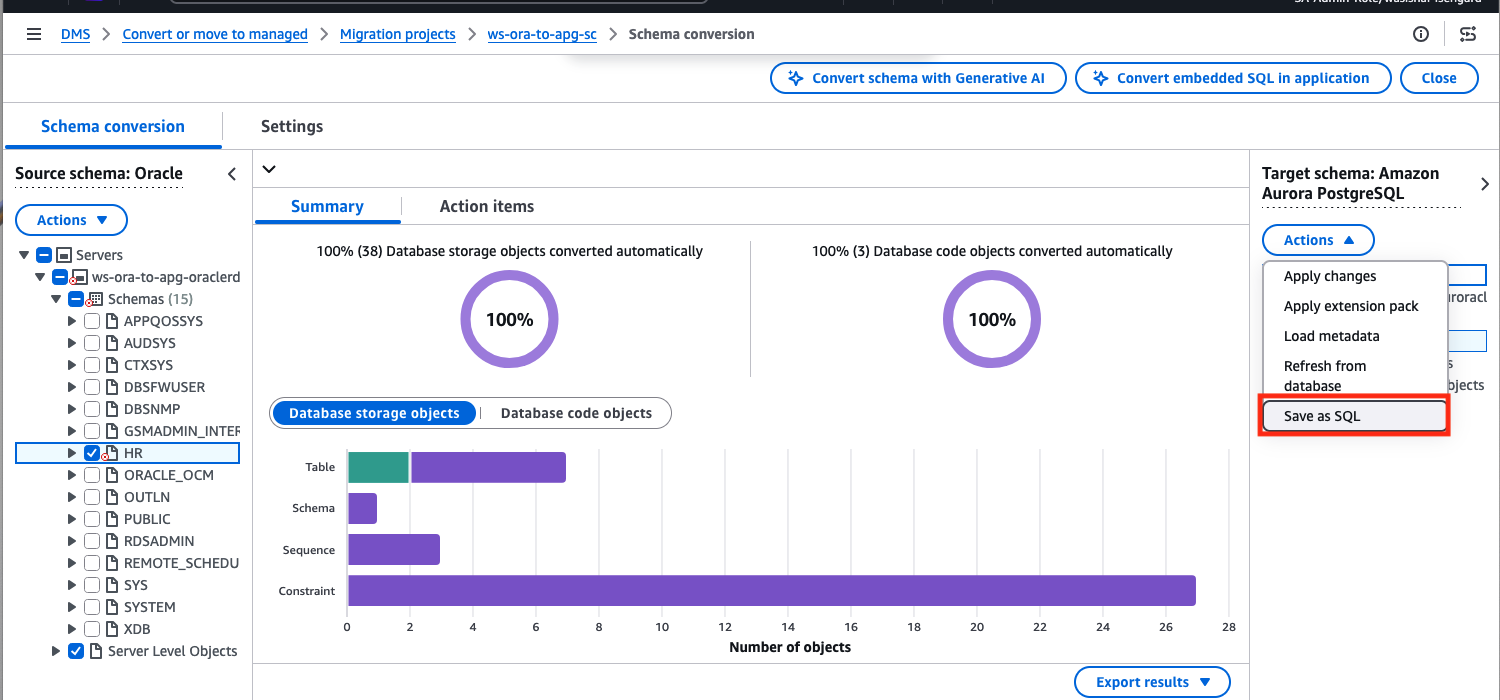Open the Summary tab
The height and width of the screenshot is (700, 1500).
click(327, 206)
